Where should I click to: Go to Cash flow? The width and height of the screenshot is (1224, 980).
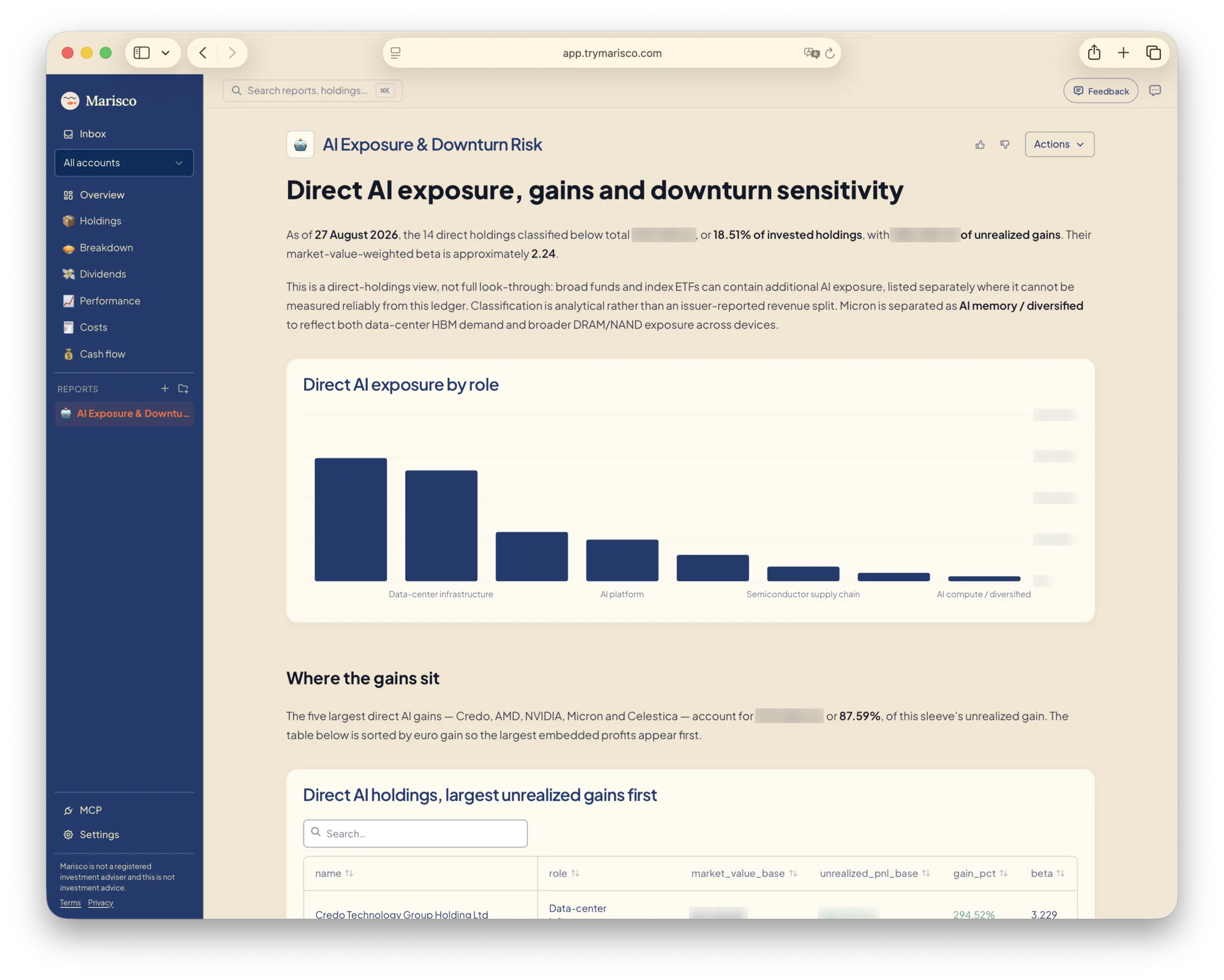click(x=124, y=354)
